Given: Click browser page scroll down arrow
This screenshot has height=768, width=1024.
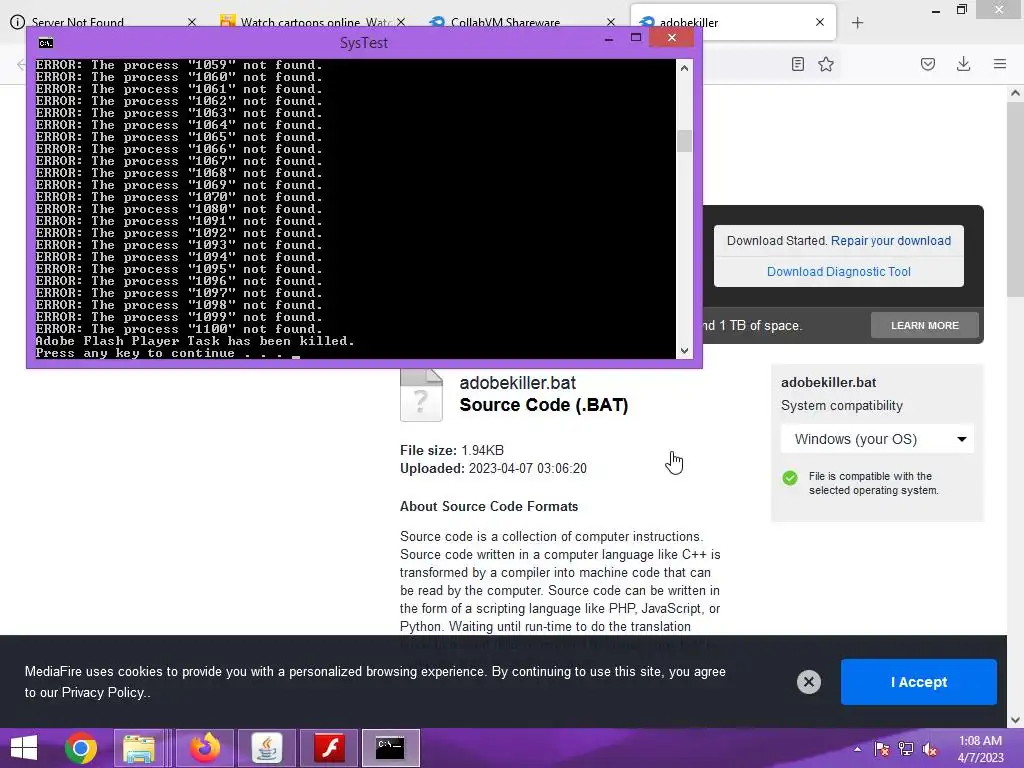Looking at the screenshot, I should (x=1015, y=720).
